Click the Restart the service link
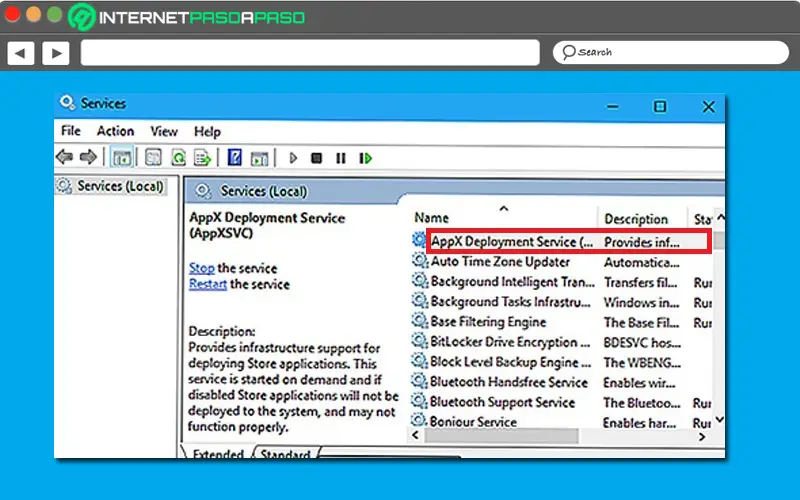 click(x=208, y=284)
